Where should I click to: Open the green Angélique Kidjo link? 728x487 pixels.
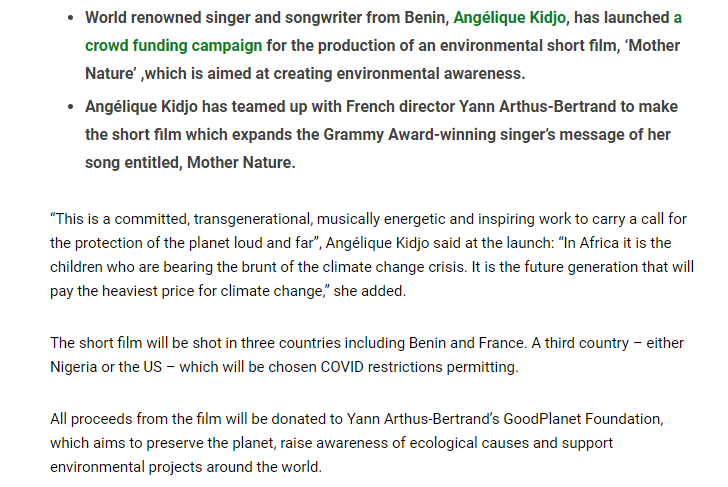(509, 18)
